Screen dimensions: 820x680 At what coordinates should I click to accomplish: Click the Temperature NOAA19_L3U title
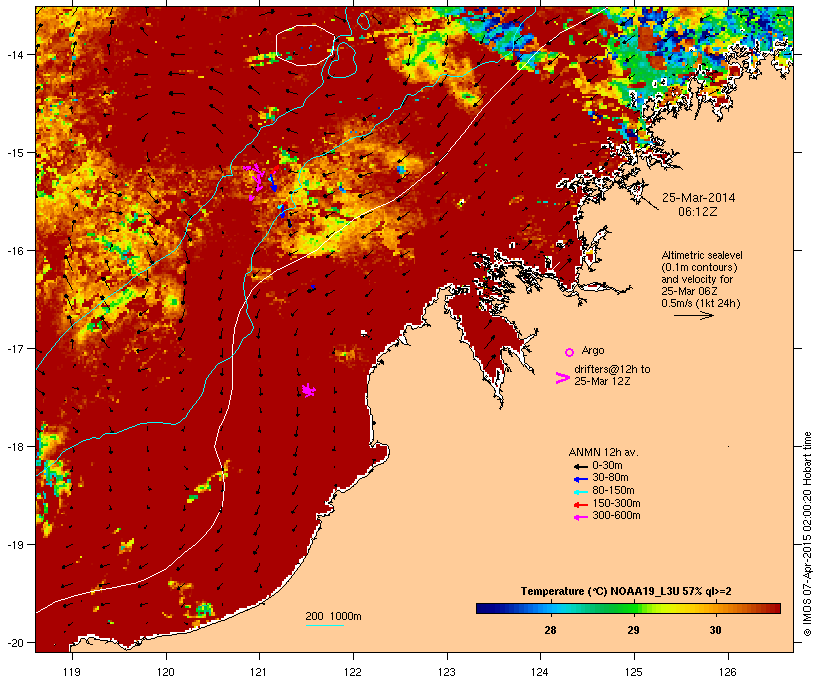tap(626, 592)
